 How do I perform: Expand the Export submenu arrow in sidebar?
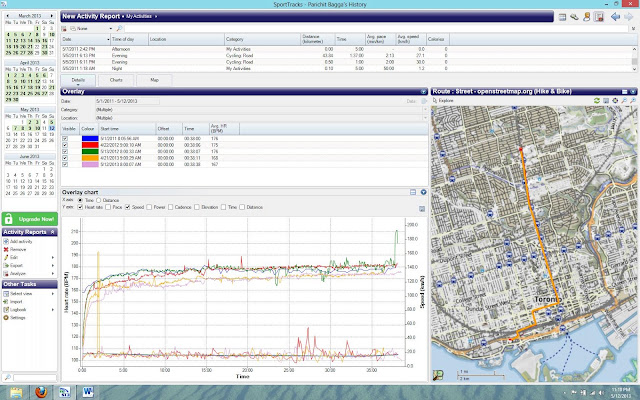53,266
